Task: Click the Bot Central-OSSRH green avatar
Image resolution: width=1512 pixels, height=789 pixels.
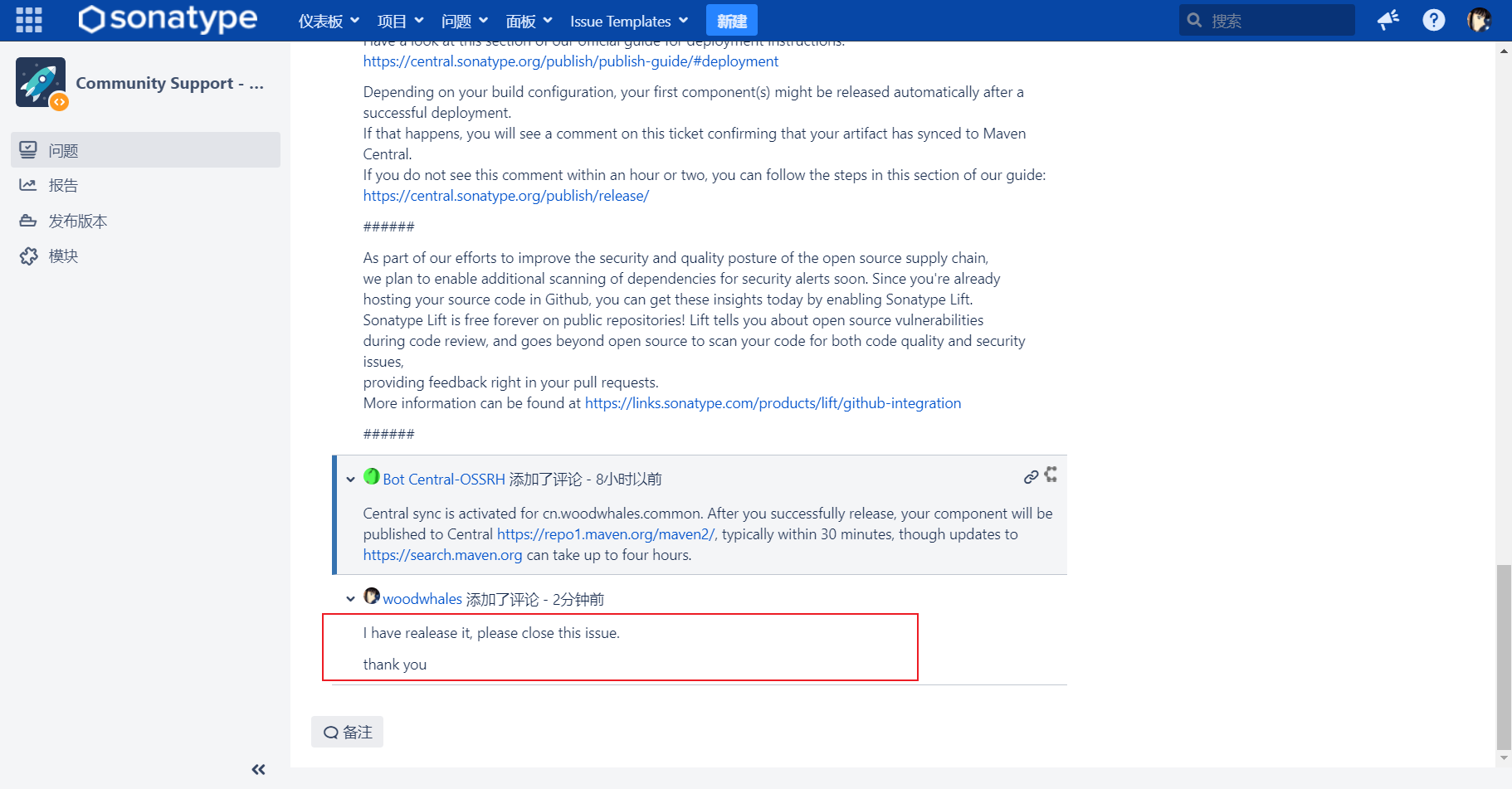Action: click(372, 476)
